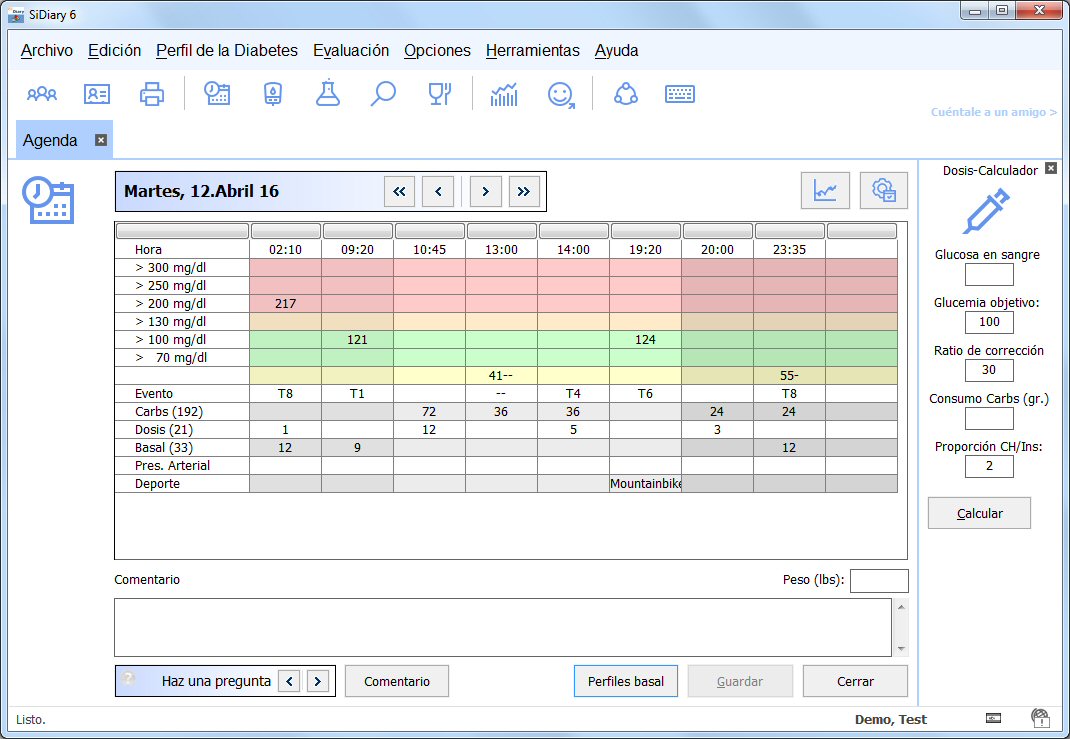Open the printer icon in toolbar
1070x739 pixels.
click(152, 94)
